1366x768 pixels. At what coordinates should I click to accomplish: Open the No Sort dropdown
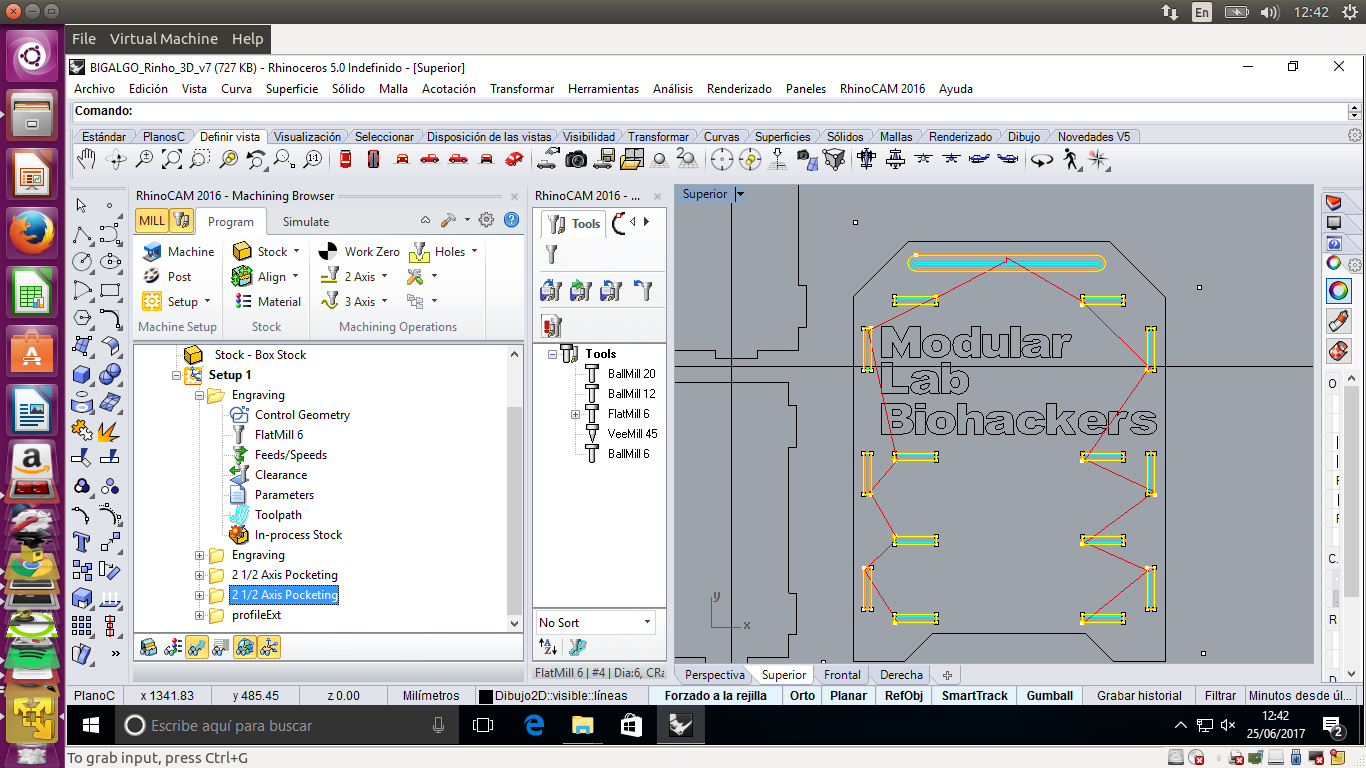pos(595,622)
